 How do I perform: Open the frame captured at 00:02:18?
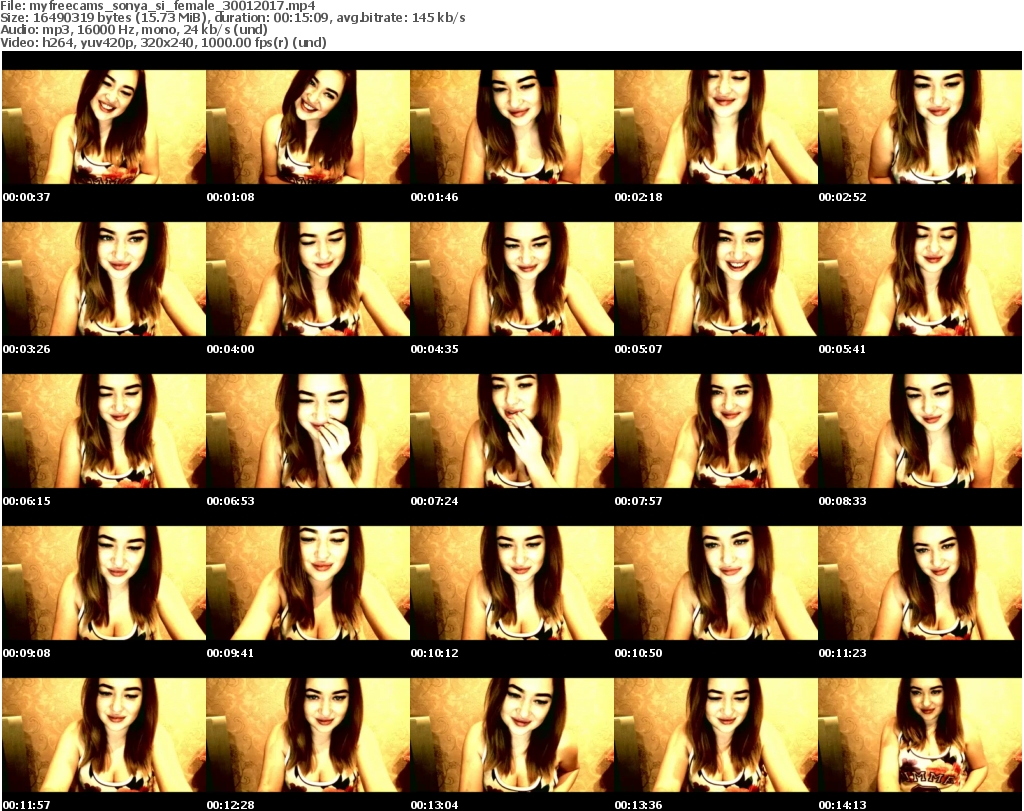(716, 127)
